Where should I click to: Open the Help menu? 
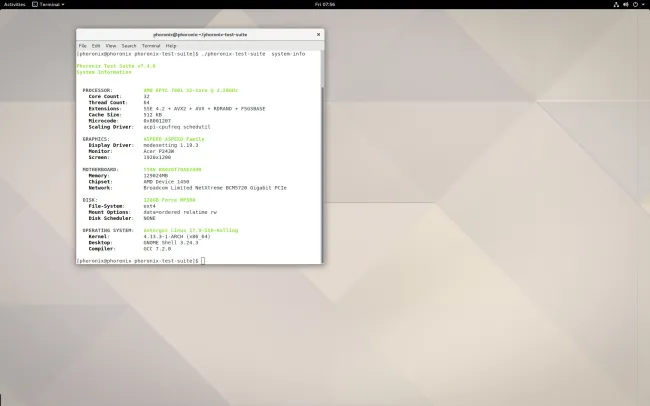click(x=171, y=46)
